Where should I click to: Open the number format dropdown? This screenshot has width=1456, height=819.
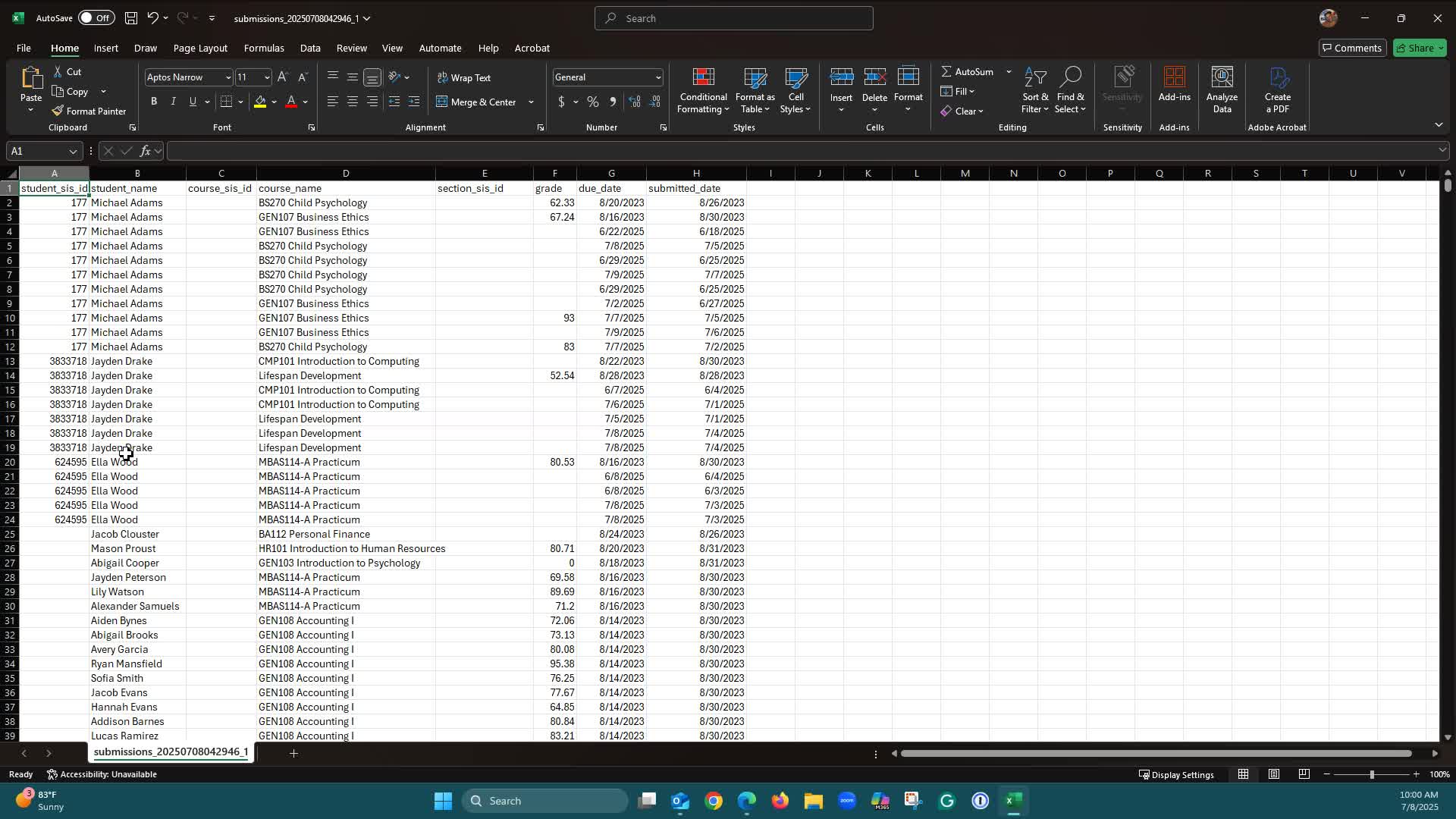pyautogui.click(x=657, y=77)
